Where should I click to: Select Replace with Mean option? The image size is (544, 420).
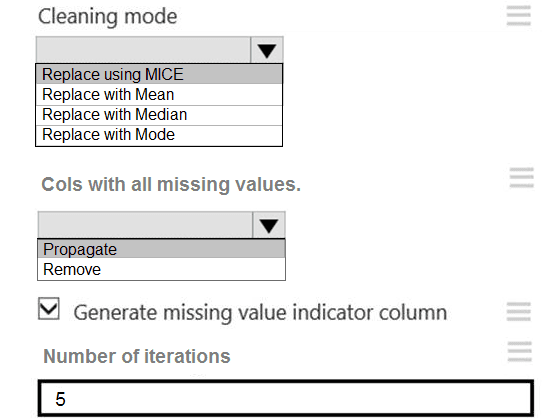tap(159, 94)
